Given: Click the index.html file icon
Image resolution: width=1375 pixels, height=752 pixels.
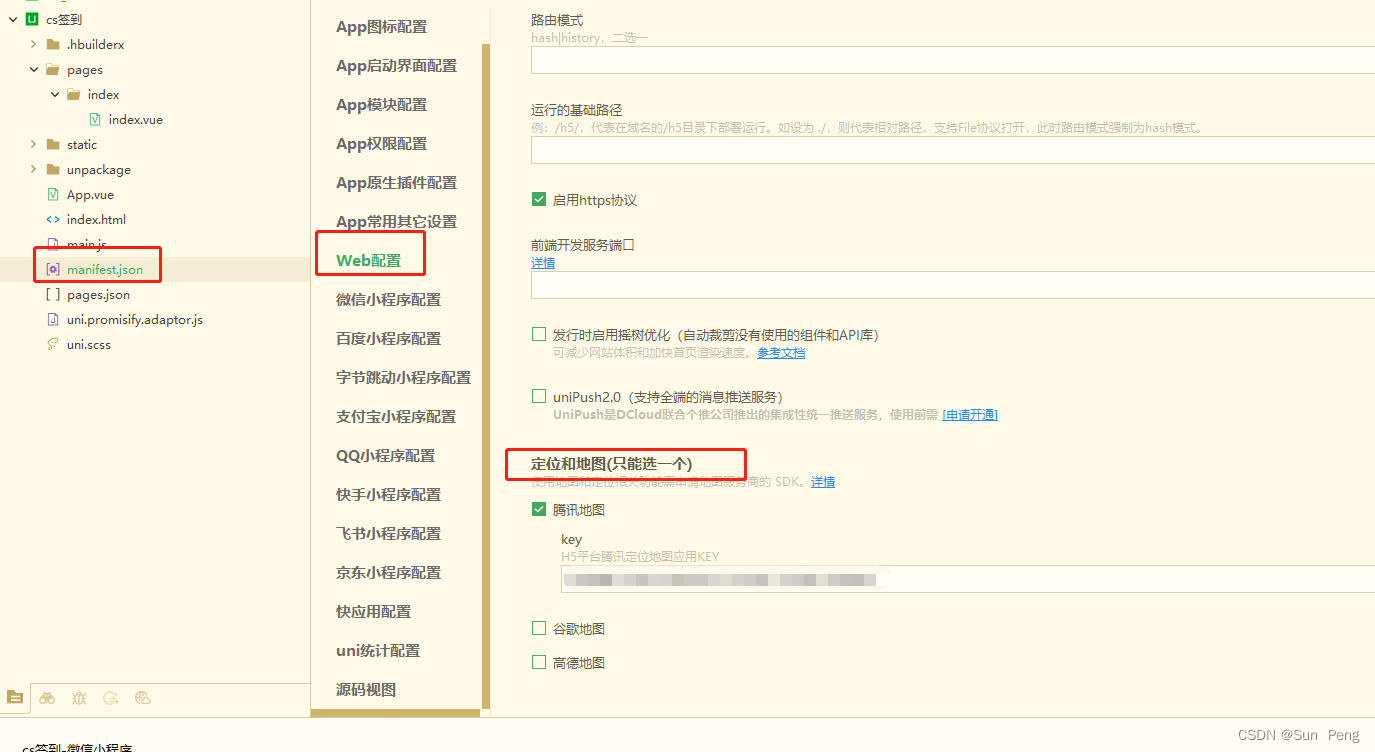Looking at the screenshot, I should coord(53,219).
